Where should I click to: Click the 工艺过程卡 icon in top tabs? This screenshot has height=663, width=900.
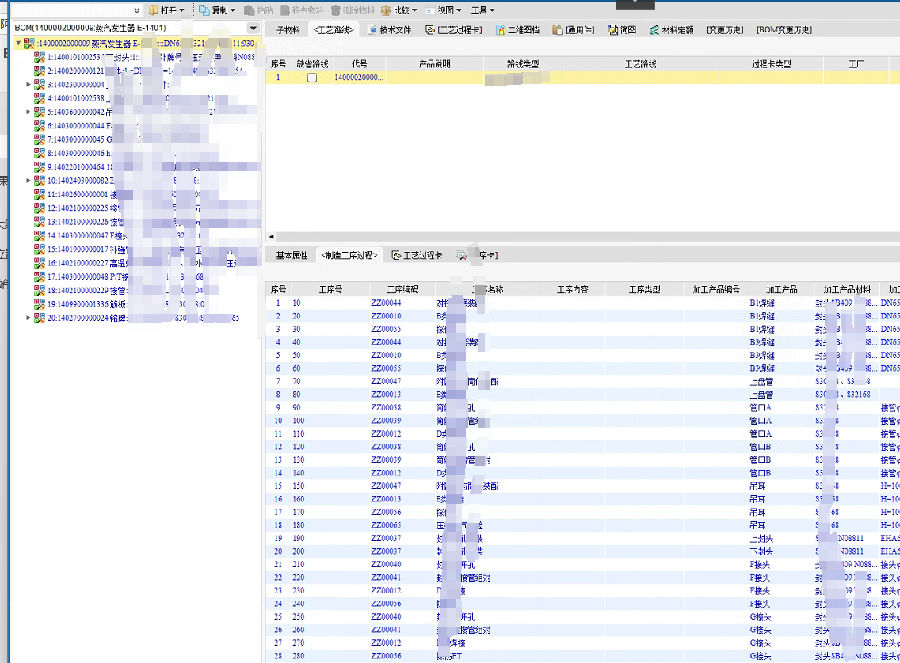[430, 30]
